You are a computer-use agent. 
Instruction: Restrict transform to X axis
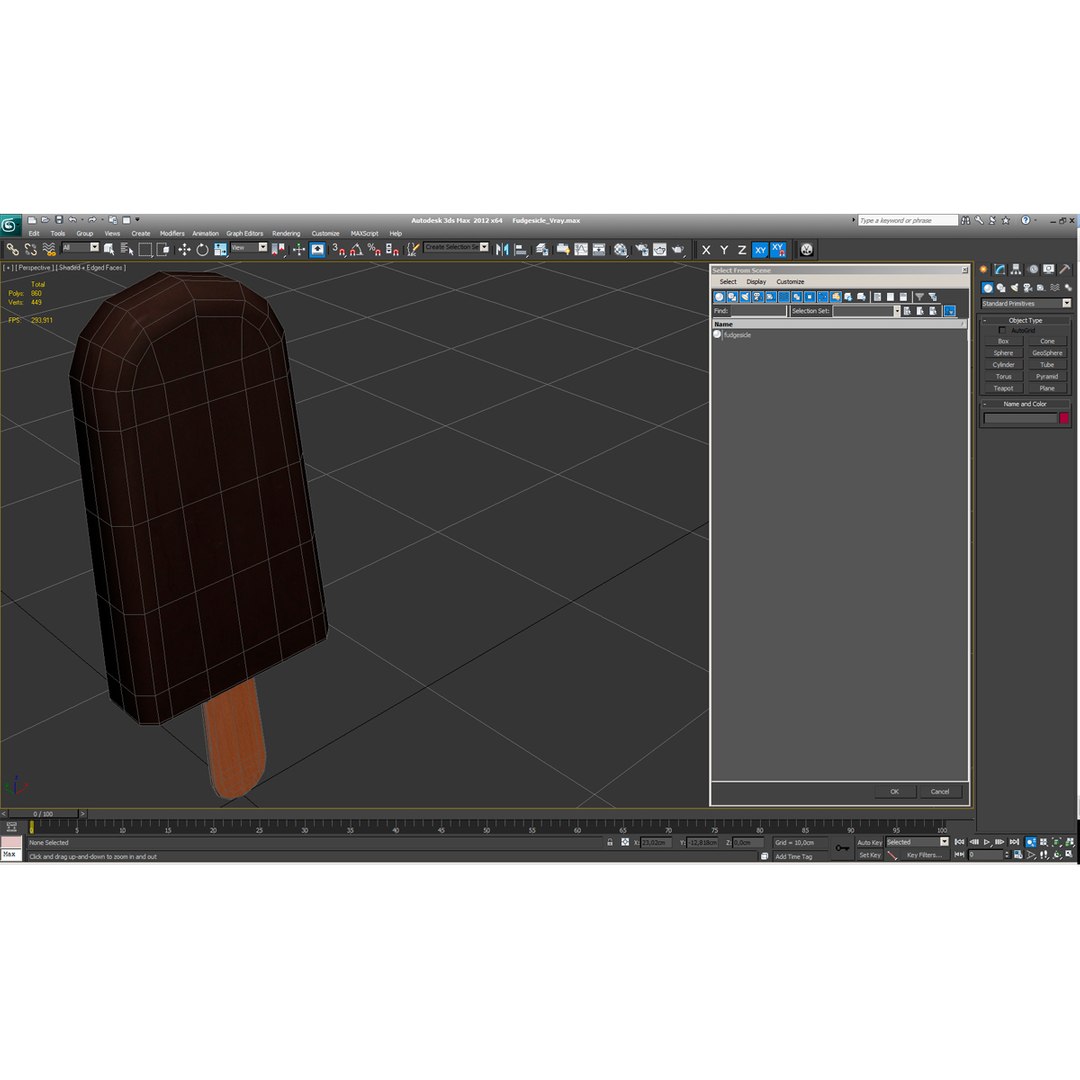coord(706,250)
